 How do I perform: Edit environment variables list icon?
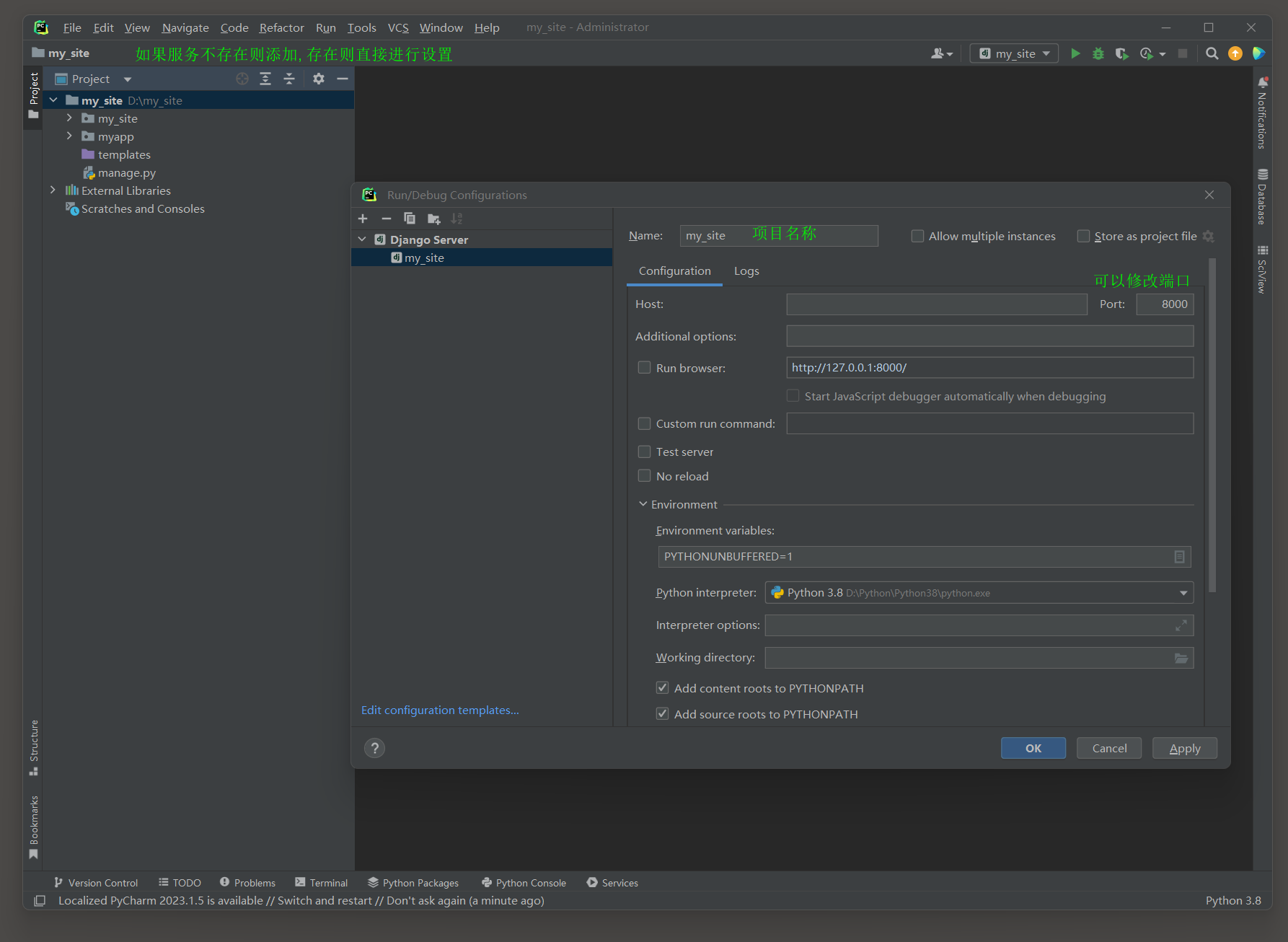tap(1180, 557)
